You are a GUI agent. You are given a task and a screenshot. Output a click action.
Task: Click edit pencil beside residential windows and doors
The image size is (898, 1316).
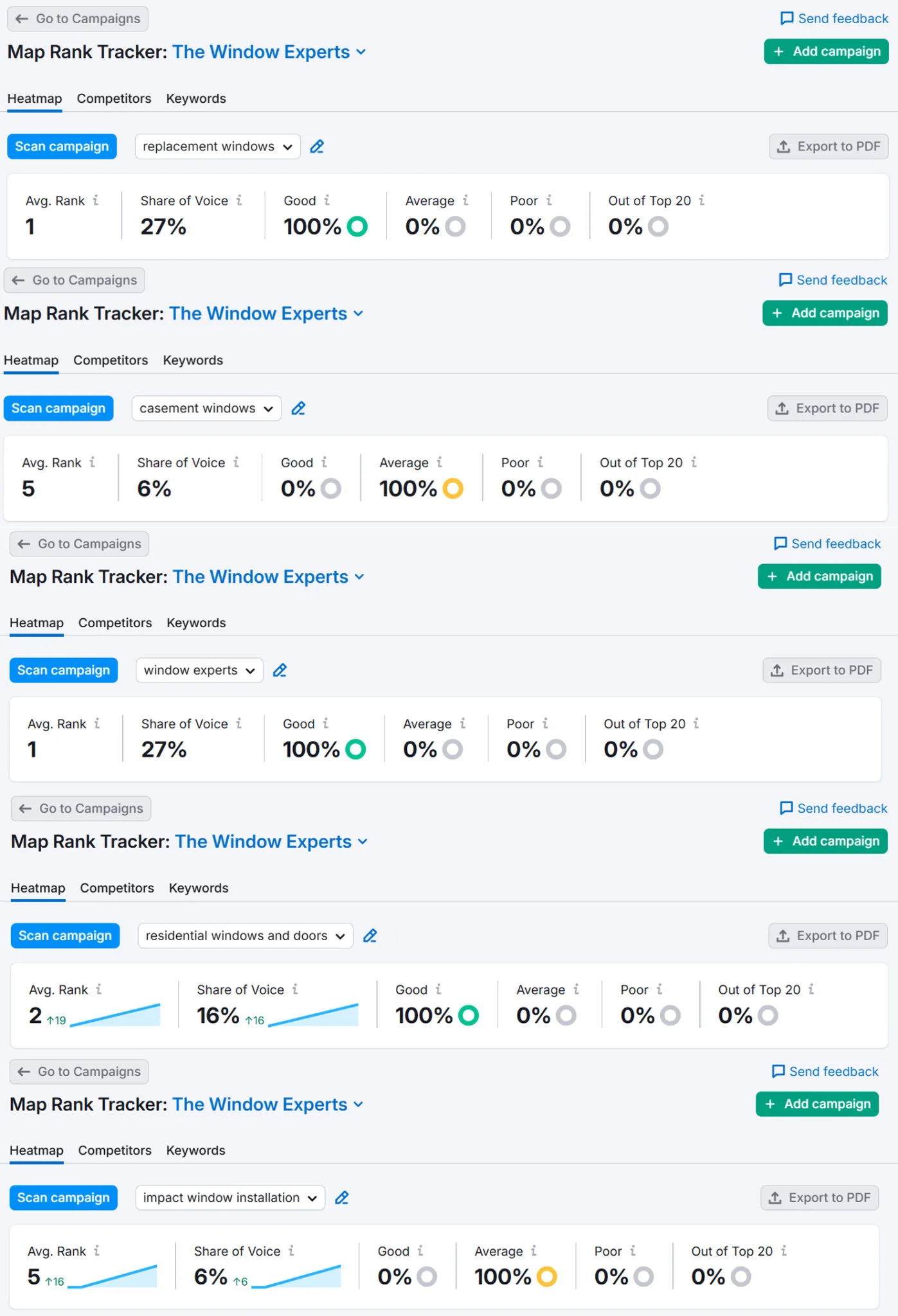370,936
